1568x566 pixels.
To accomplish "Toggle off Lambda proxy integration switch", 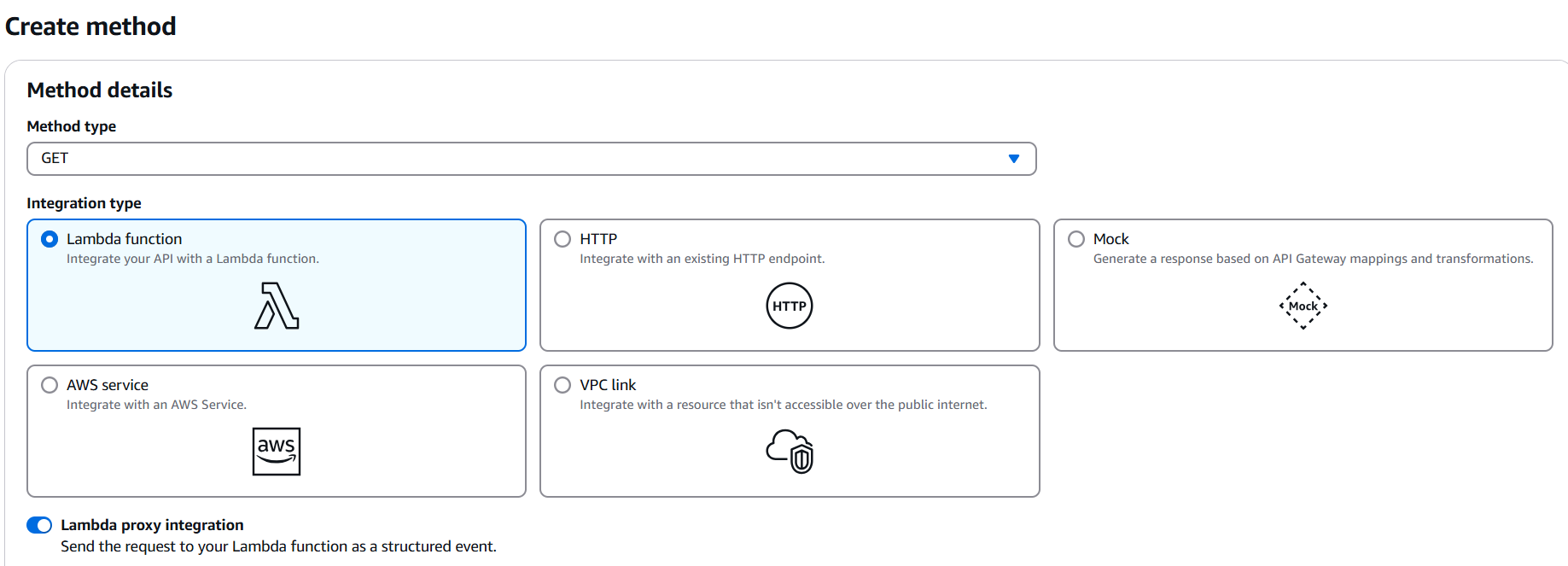I will (x=39, y=525).
